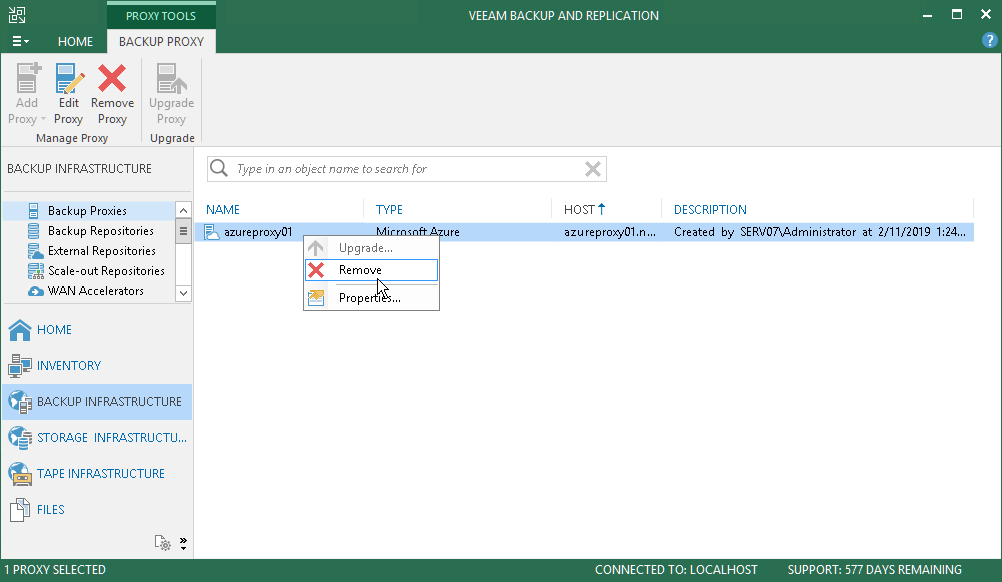The image size is (1002, 582).
Task: Click the Add Proxy ribbon icon
Action: (x=27, y=78)
